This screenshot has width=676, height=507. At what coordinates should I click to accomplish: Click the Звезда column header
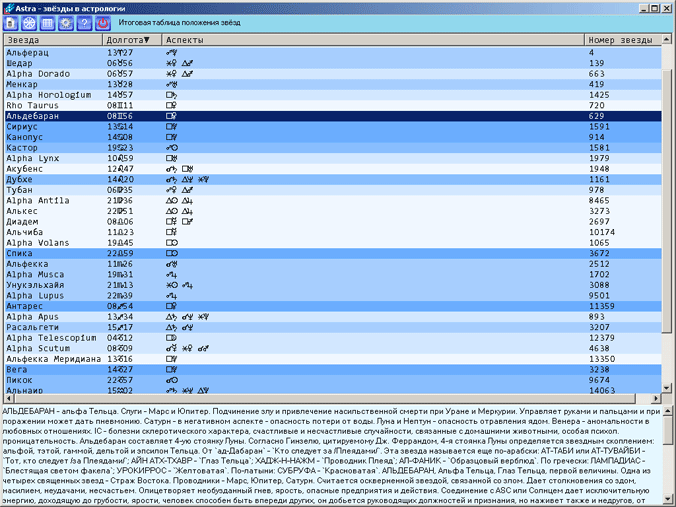click(x=50, y=40)
